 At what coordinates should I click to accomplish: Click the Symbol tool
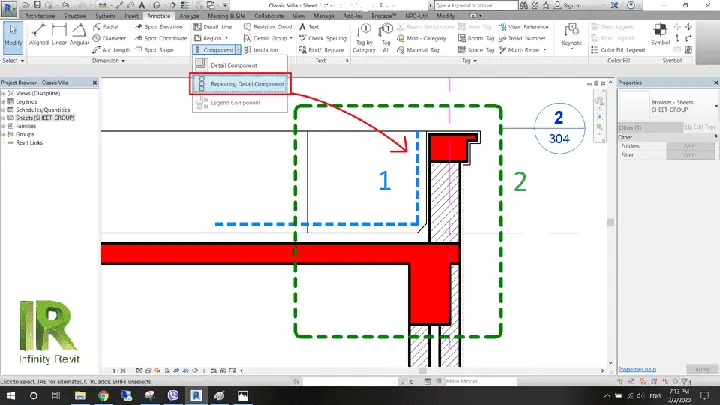(x=660, y=34)
